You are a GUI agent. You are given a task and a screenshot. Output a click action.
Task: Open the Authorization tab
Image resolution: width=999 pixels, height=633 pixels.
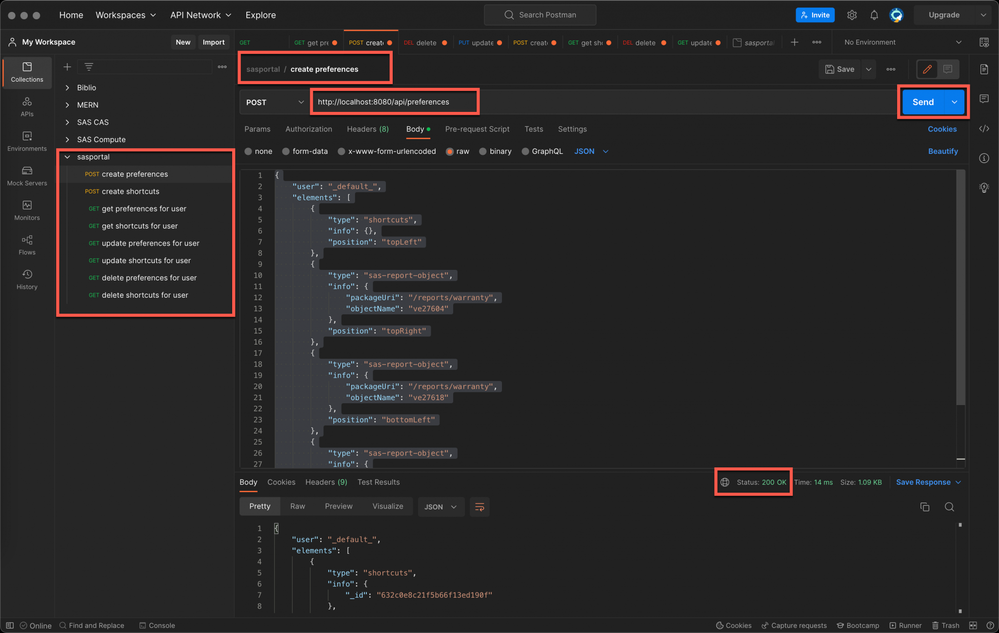pos(308,129)
